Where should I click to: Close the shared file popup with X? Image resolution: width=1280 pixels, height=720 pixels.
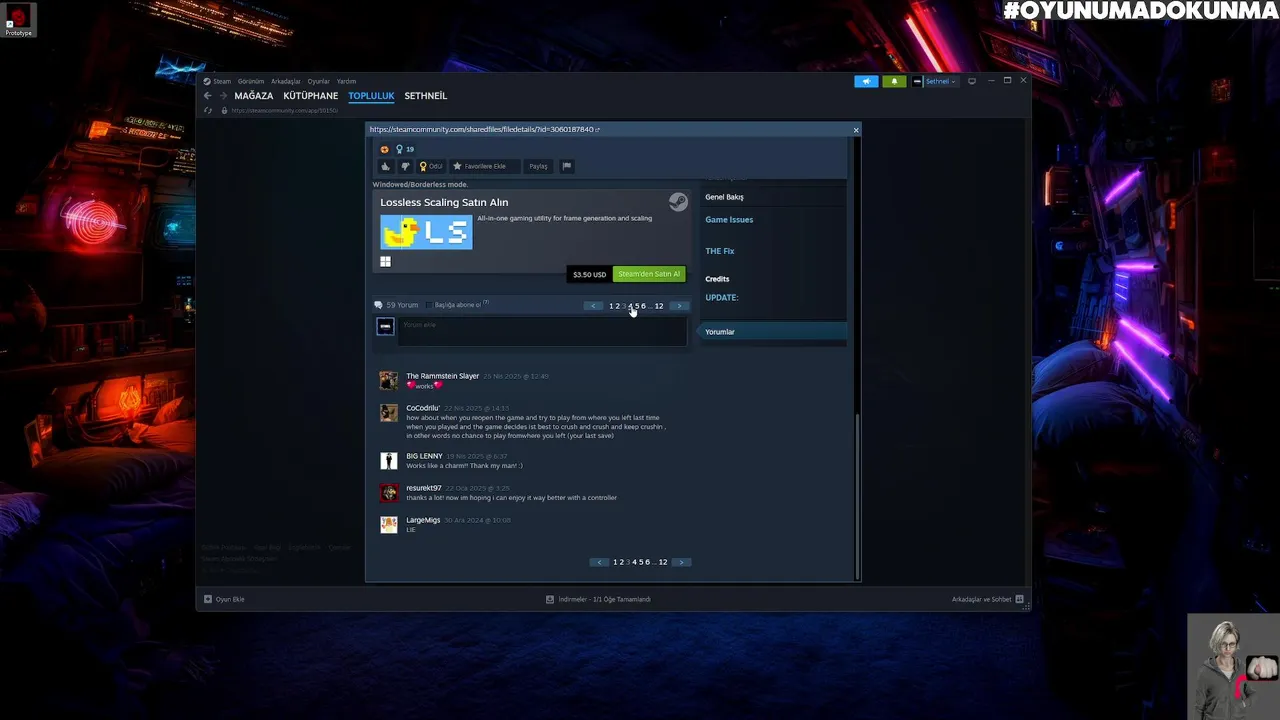coord(856,130)
